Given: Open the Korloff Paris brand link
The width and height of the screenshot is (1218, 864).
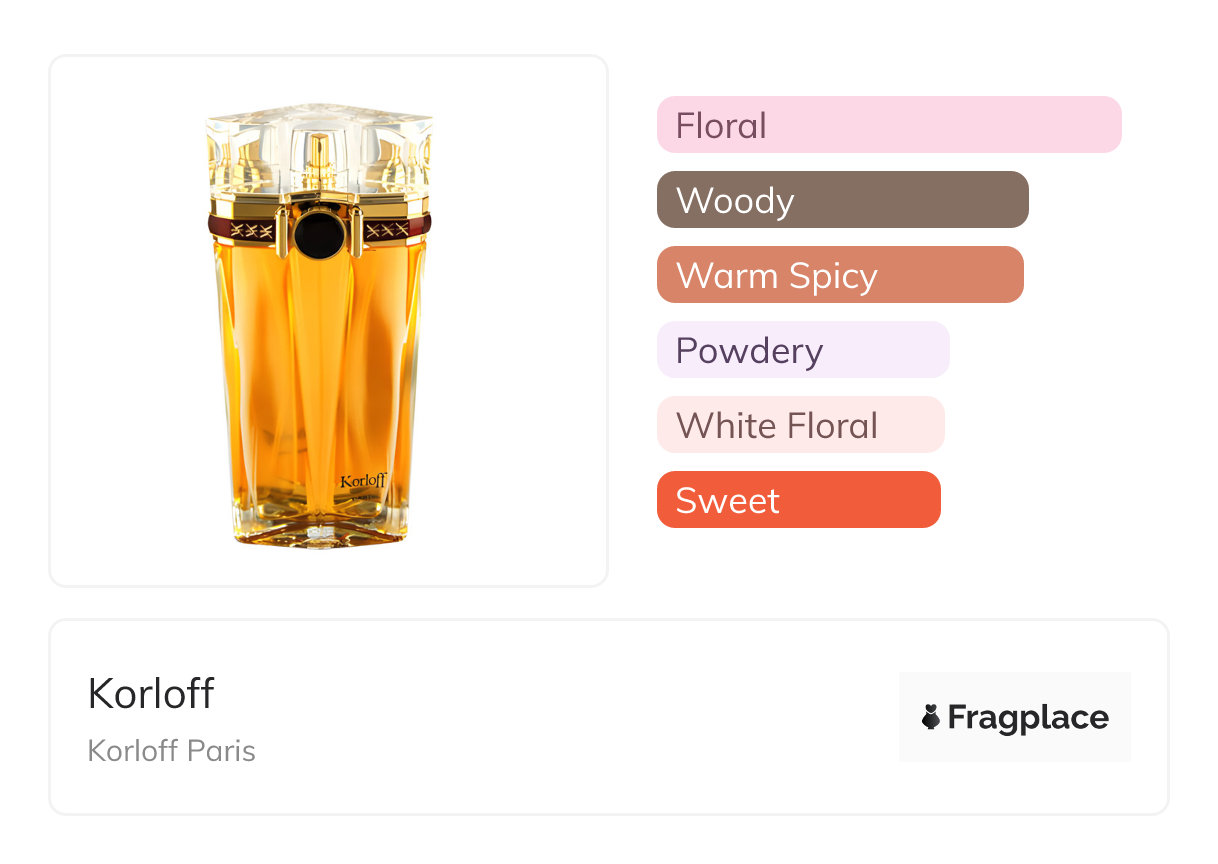Looking at the screenshot, I should point(172,751).
